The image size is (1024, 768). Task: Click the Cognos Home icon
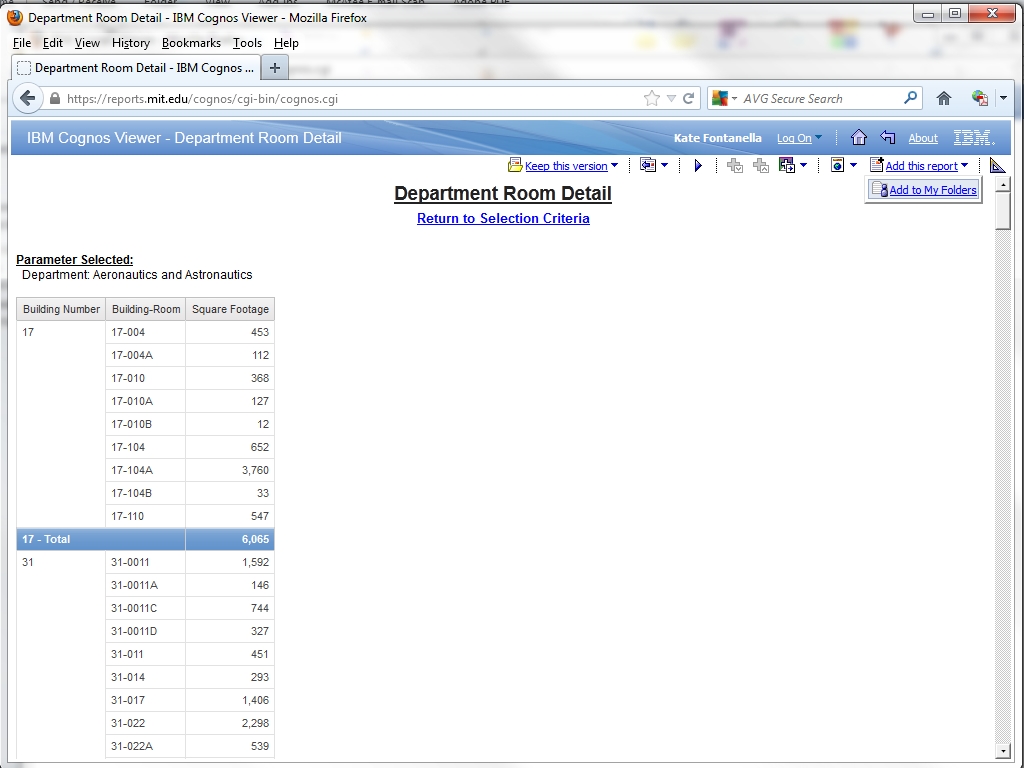[858, 138]
